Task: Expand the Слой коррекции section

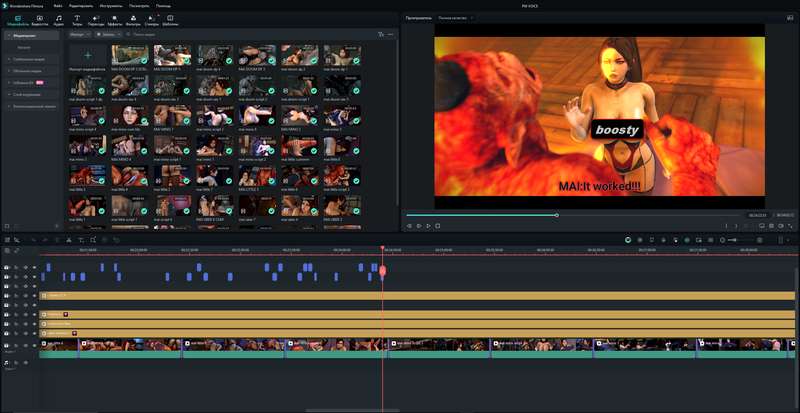Action: [x=32, y=94]
